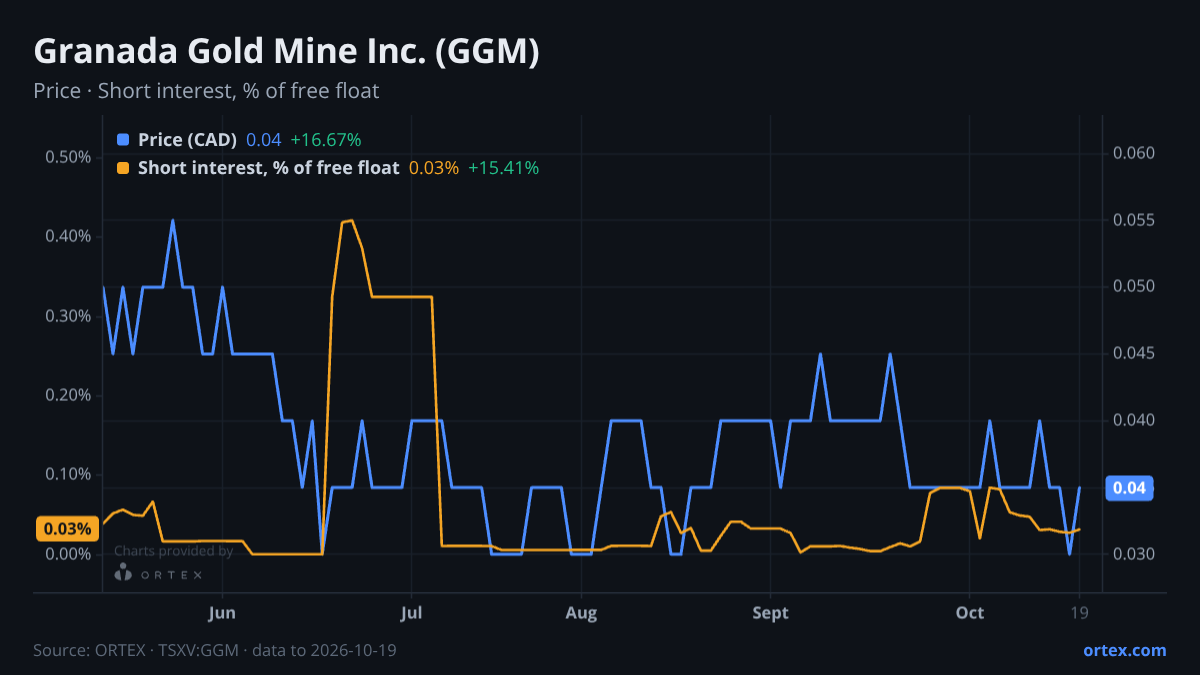Click the 0.40% left axis label

pos(68,236)
